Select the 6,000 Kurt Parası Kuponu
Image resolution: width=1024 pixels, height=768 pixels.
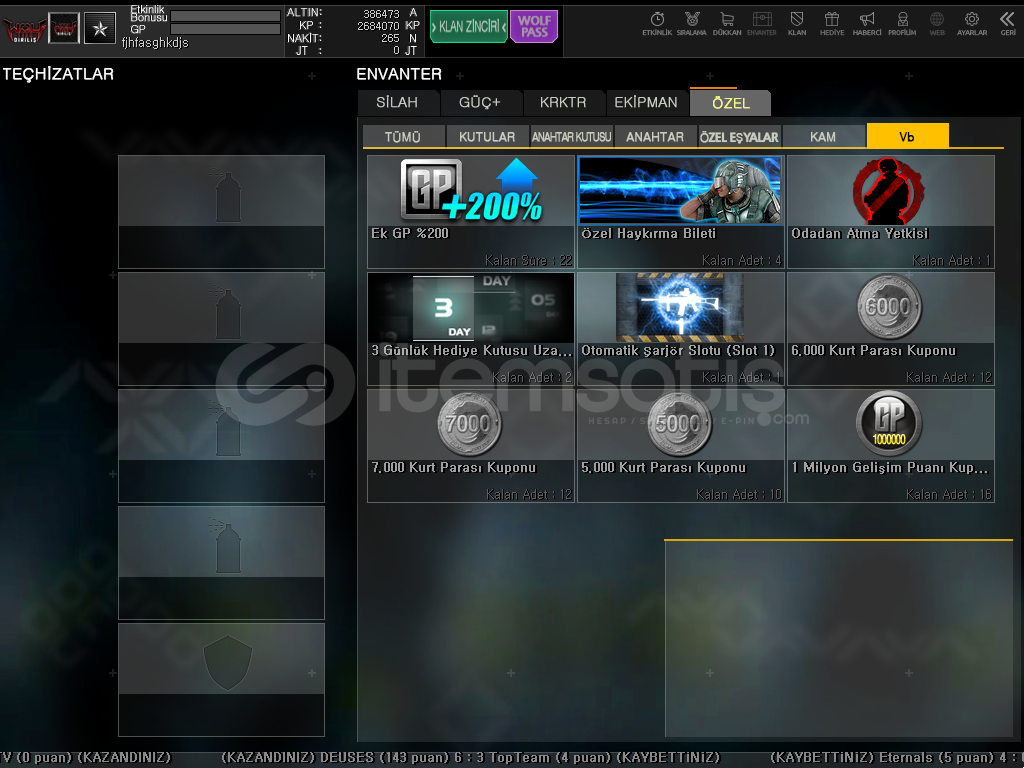click(x=891, y=328)
